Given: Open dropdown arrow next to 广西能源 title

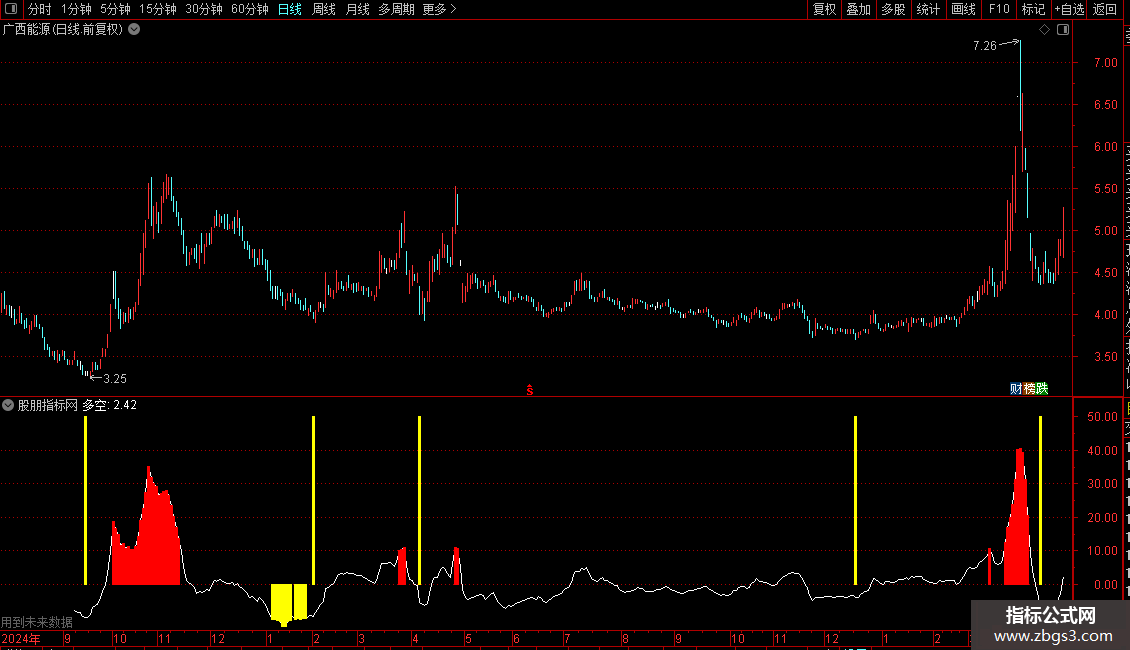Looking at the screenshot, I should (134, 30).
